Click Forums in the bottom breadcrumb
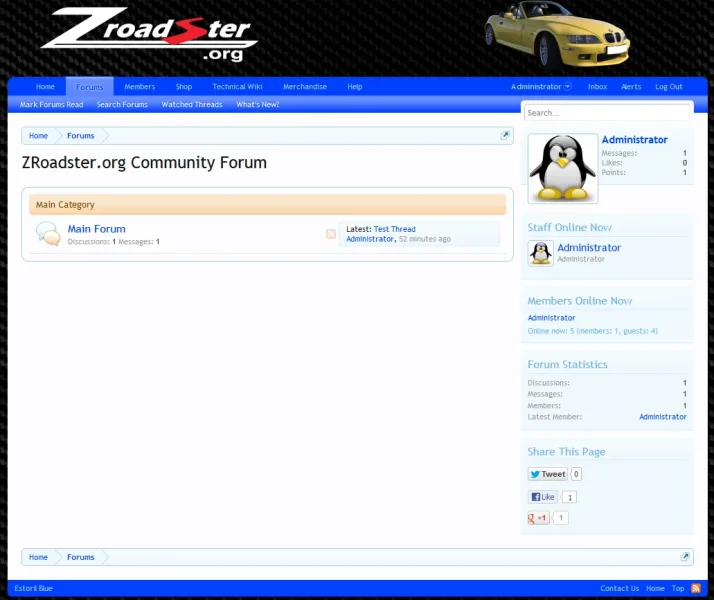714x600 pixels. (x=81, y=557)
